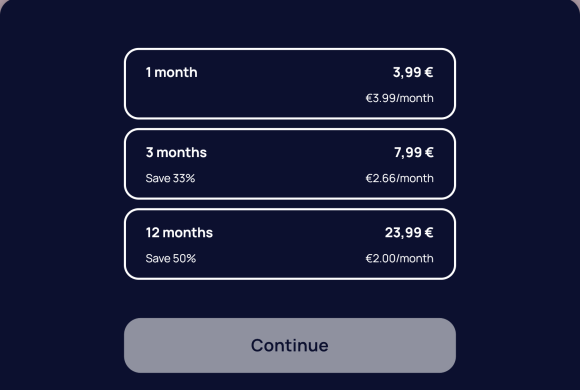Screen dimensions: 580x390
Task: Choose the quarterly subscription option
Action: tap(290, 164)
